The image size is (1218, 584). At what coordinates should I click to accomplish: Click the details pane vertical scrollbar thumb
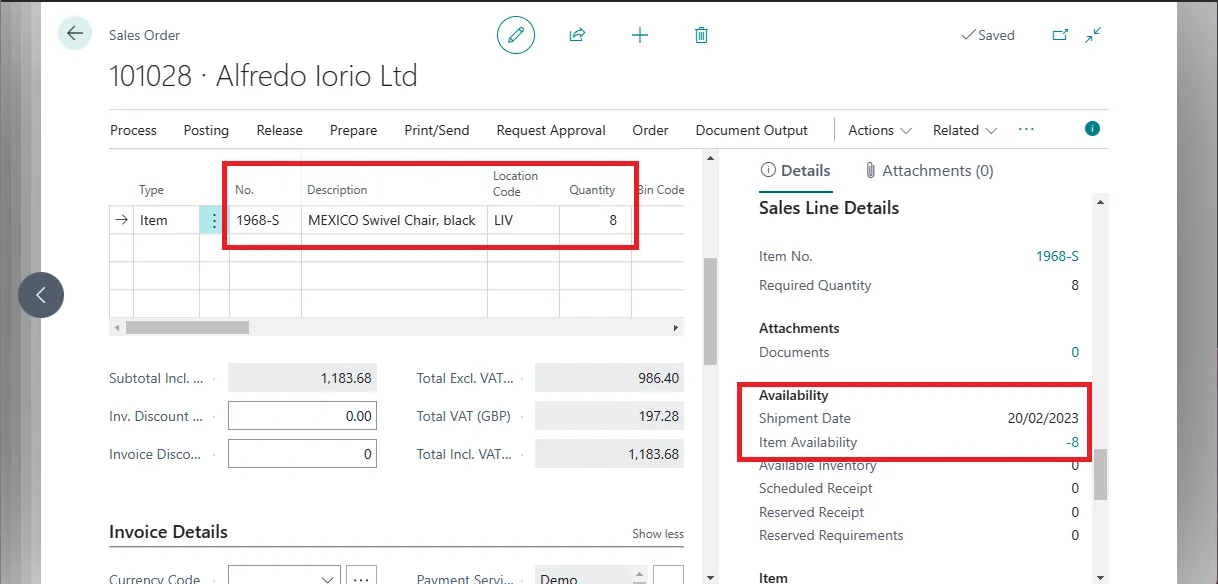[x=1100, y=474]
